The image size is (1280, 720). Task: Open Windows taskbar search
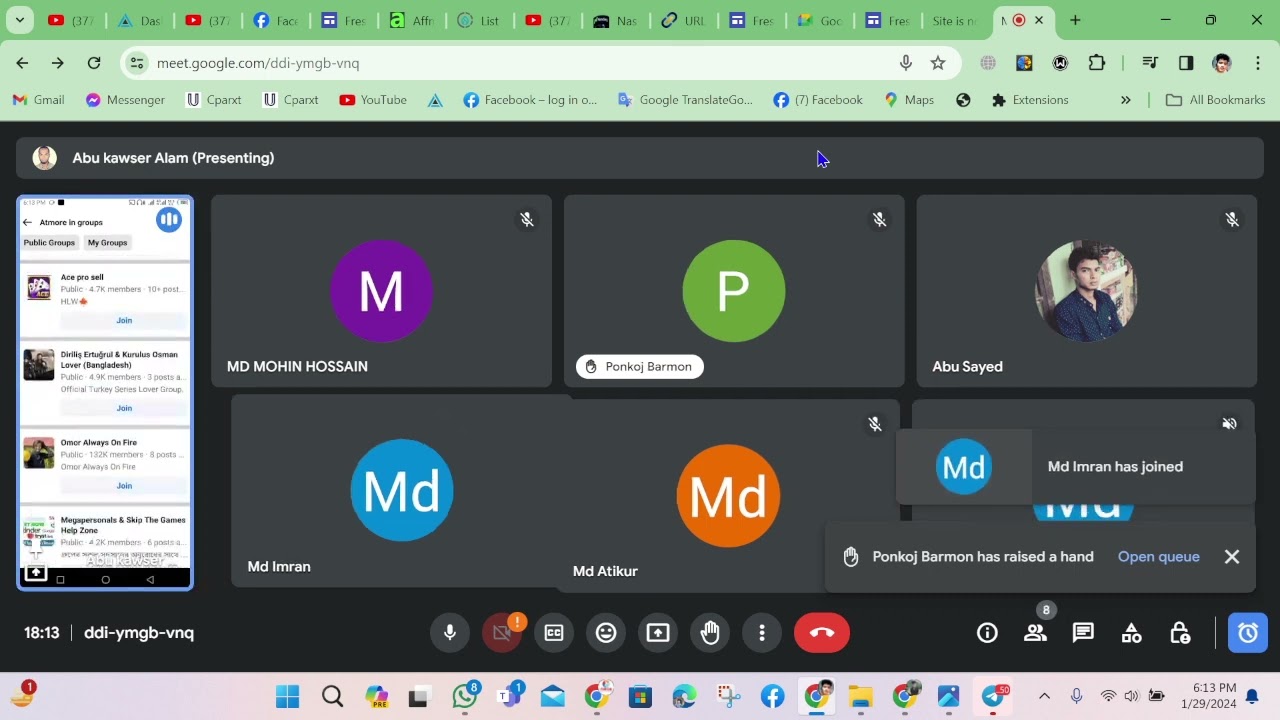[333, 696]
